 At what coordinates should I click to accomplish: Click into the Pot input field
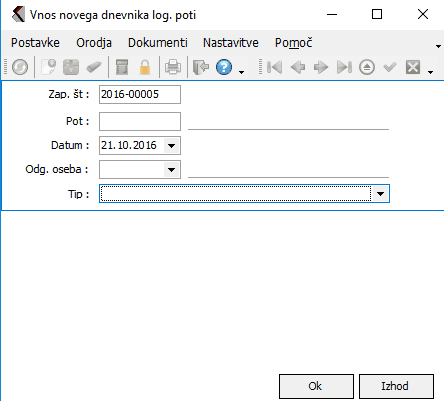[x=140, y=121]
